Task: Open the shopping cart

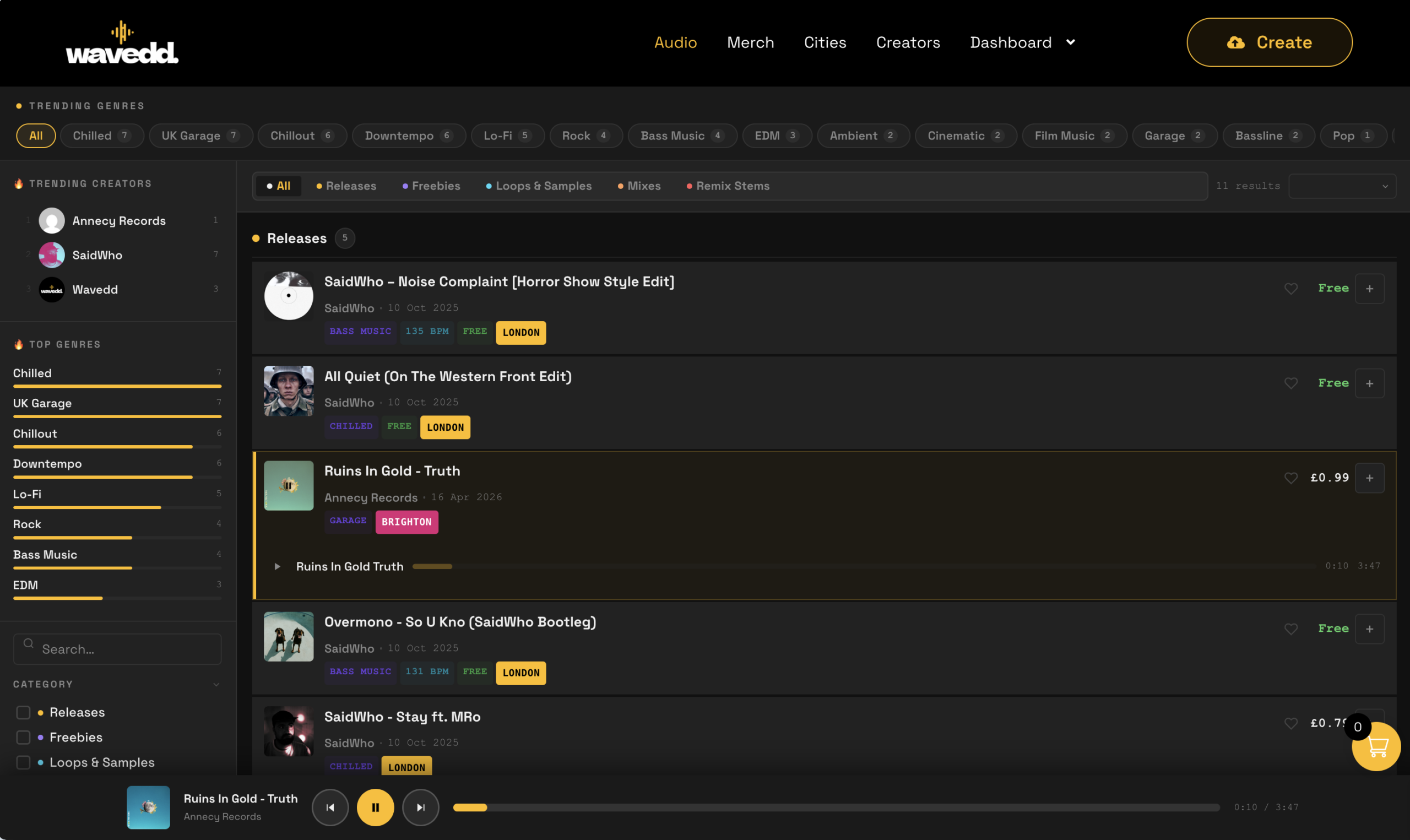Action: (x=1376, y=746)
